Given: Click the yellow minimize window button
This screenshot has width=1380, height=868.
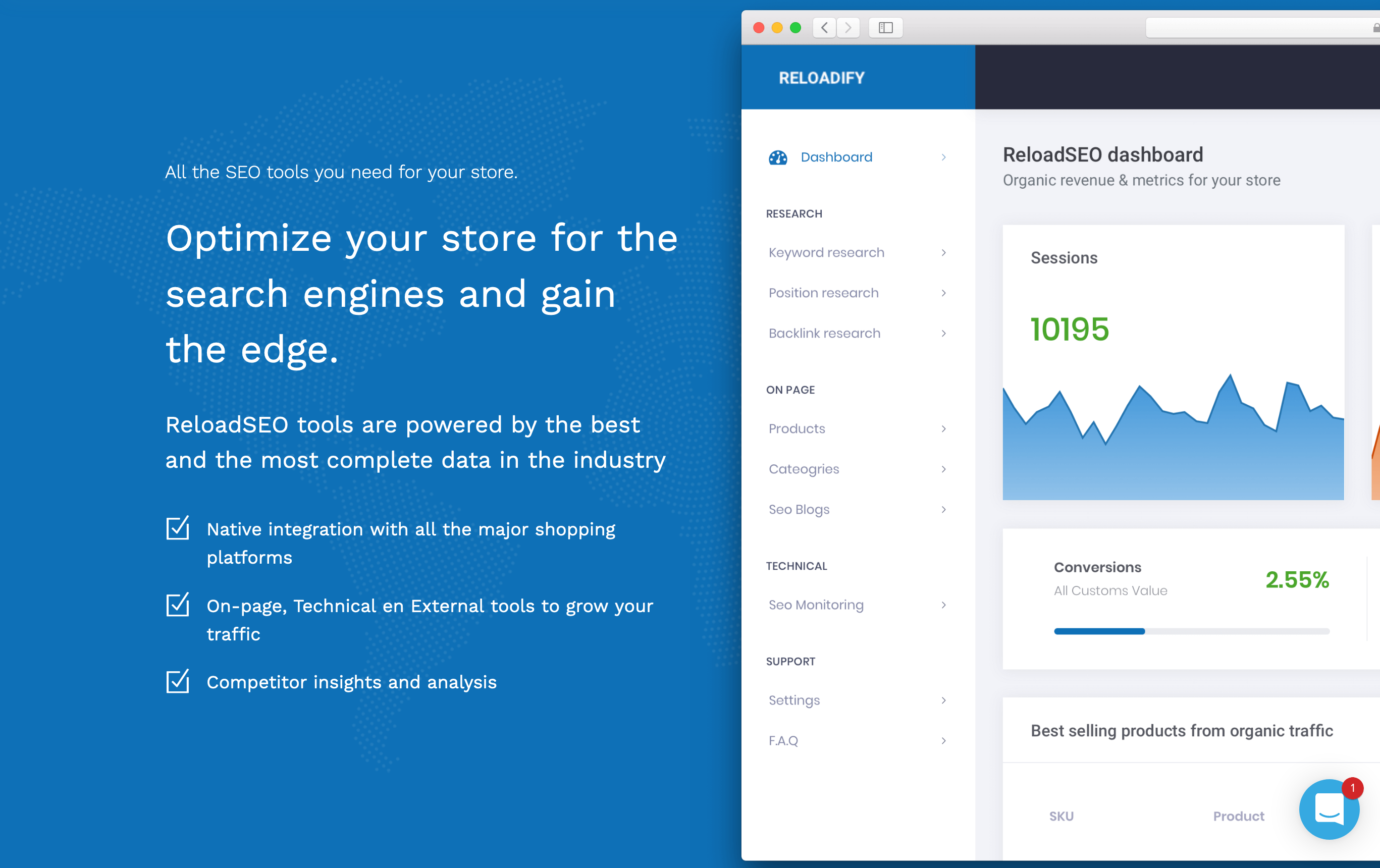Looking at the screenshot, I should [x=777, y=27].
